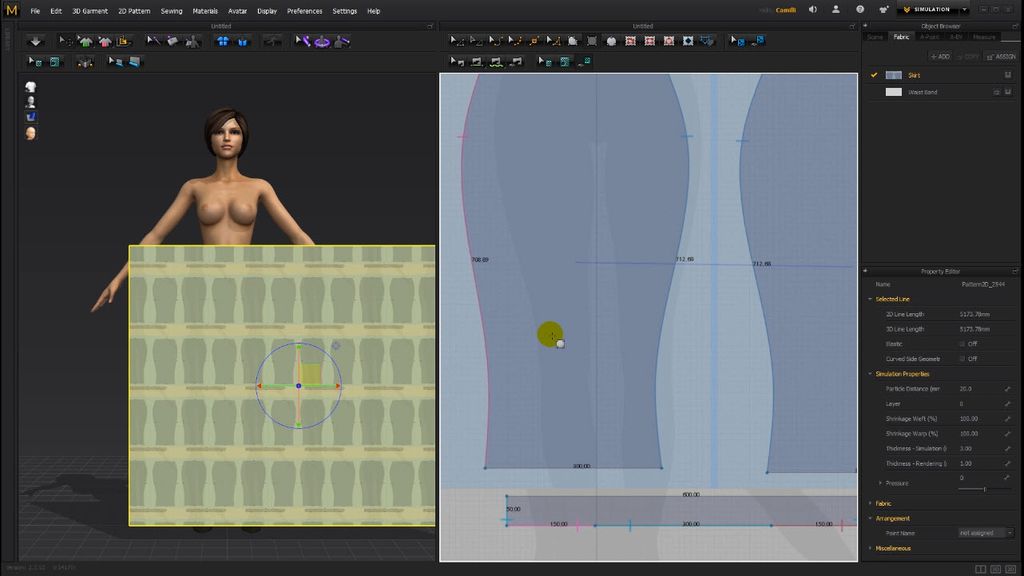
Task: Click the speaker sound icon in top bar
Action: pyautogui.click(x=812, y=10)
